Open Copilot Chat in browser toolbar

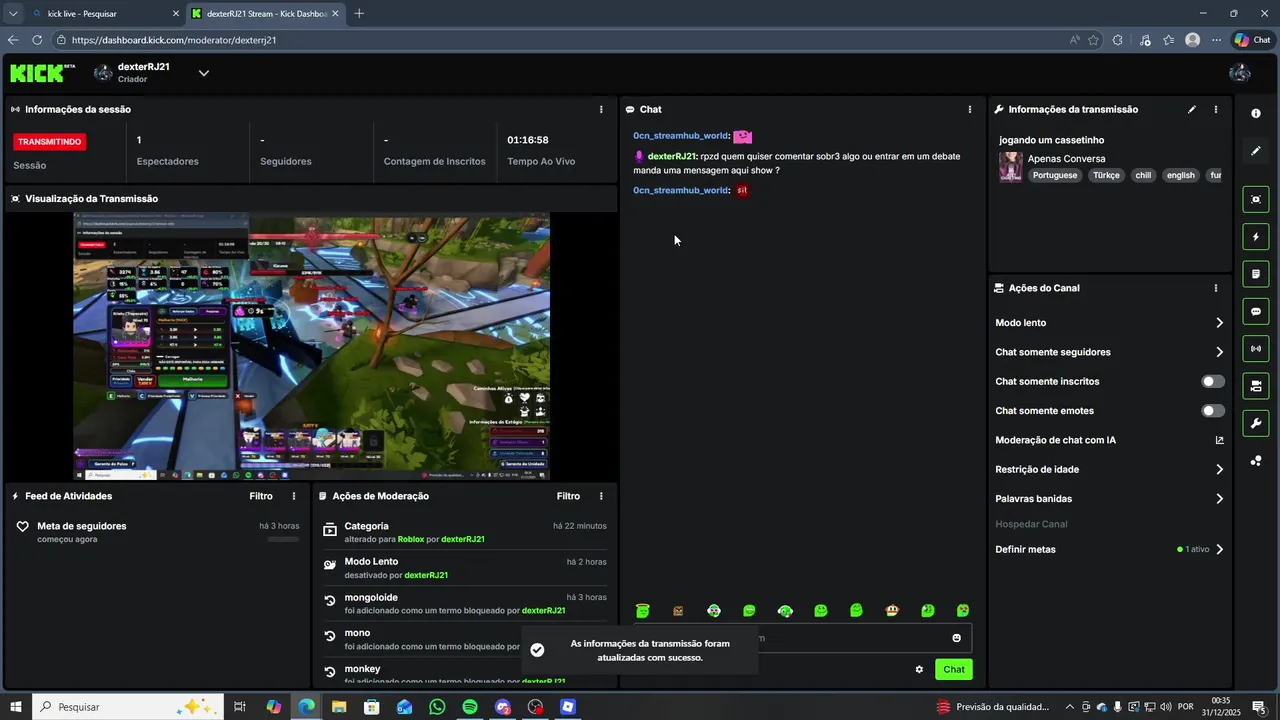(x=1252, y=40)
